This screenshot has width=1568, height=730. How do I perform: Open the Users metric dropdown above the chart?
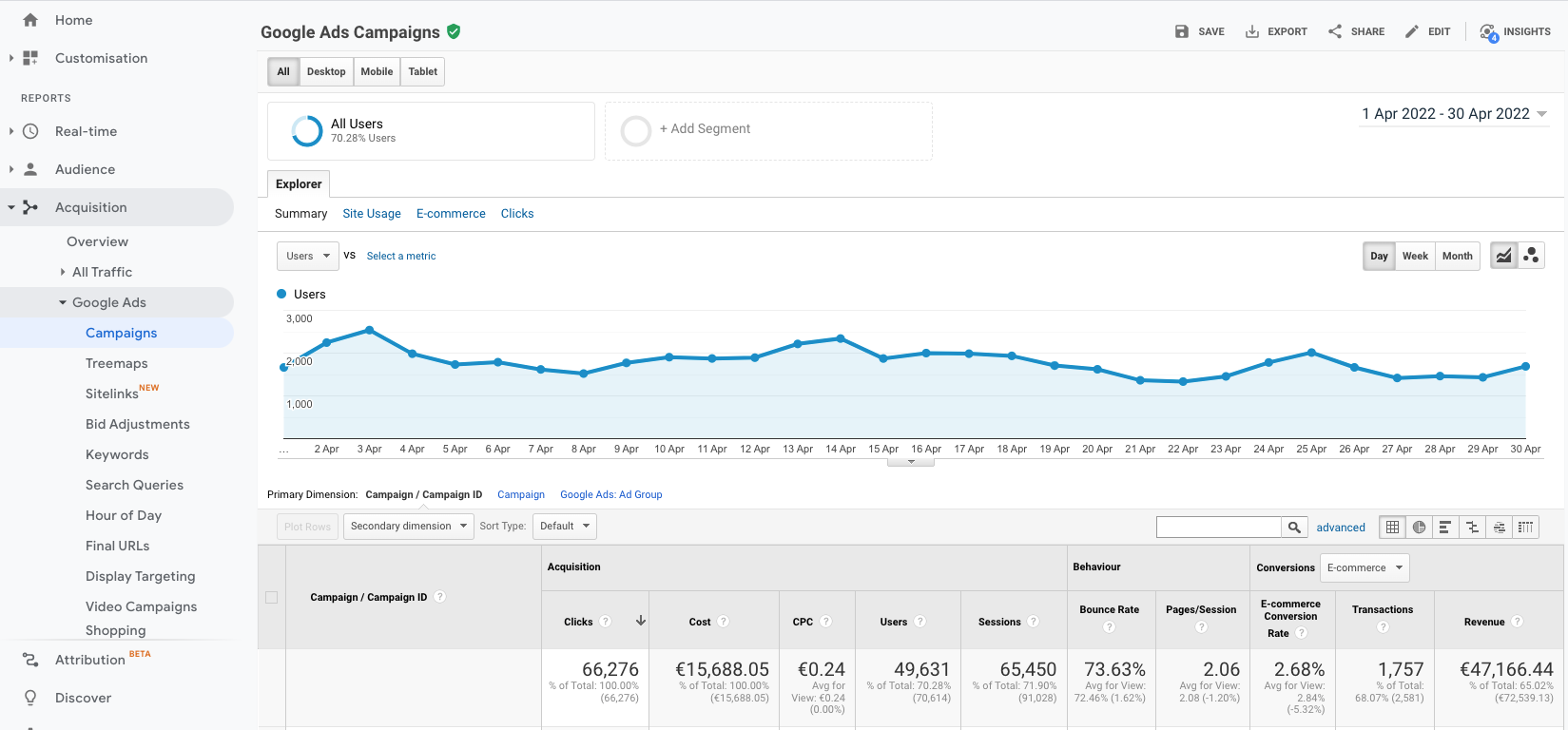coord(308,256)
